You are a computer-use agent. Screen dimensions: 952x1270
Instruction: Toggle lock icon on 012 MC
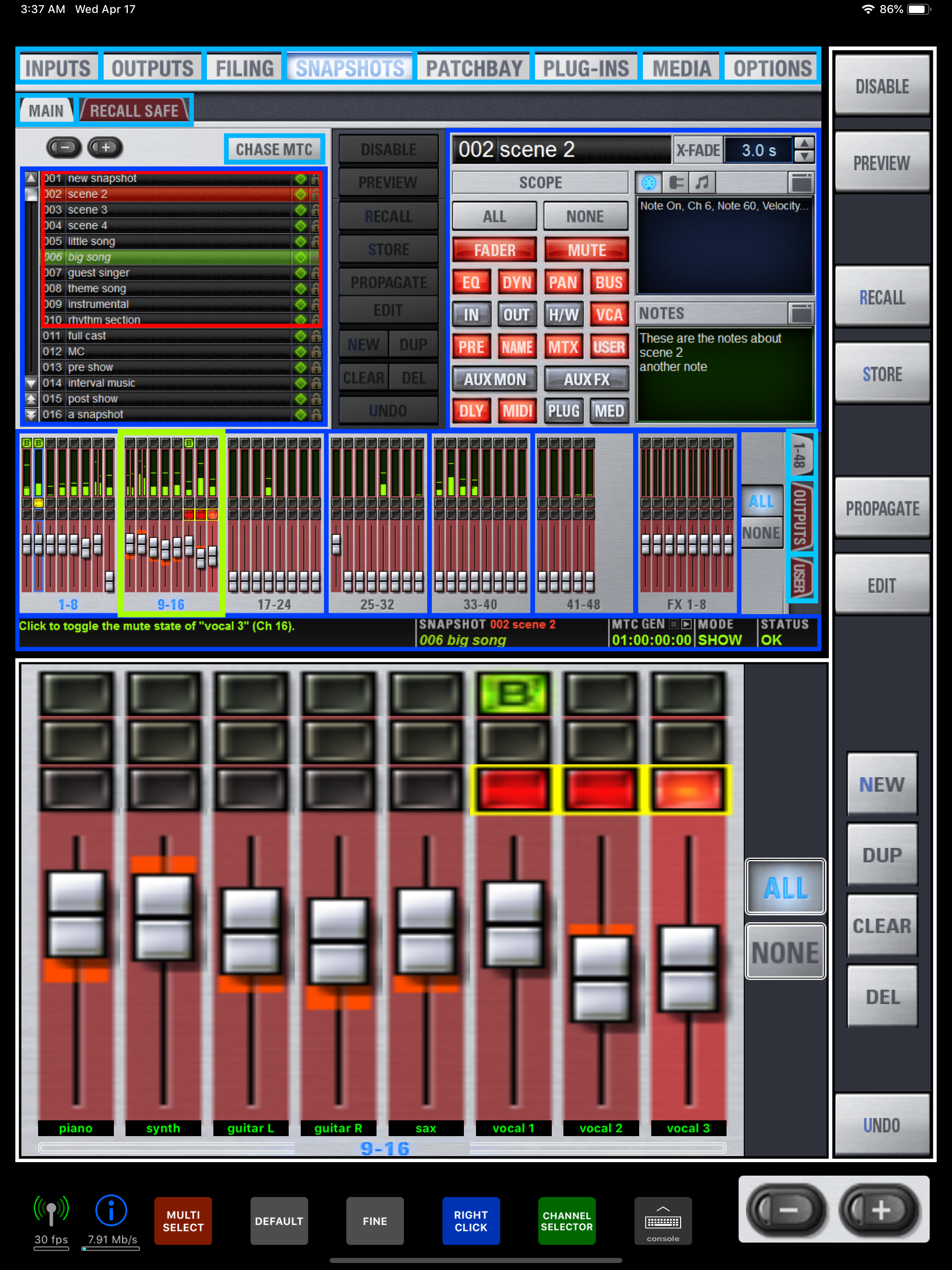pyautogui.click(x=316, y=351)
